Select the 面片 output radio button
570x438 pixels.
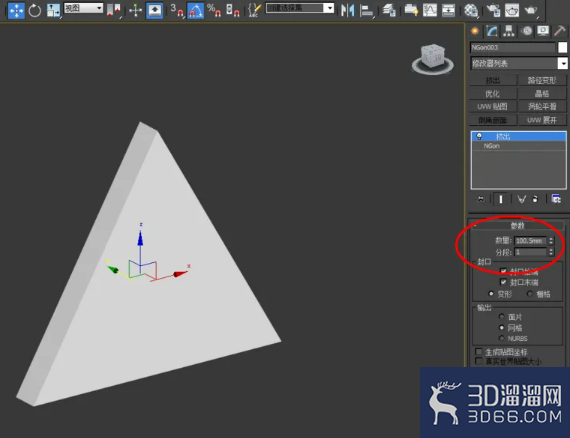[502, 317]
